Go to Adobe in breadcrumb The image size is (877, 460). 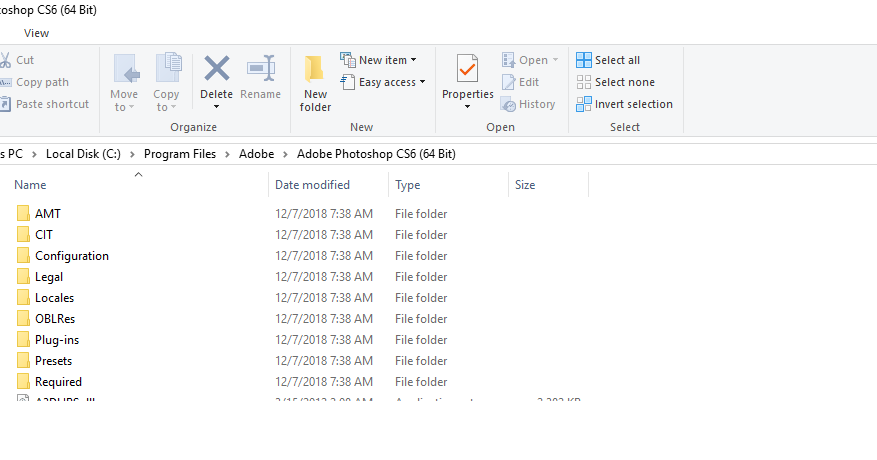tap(257, 154)
